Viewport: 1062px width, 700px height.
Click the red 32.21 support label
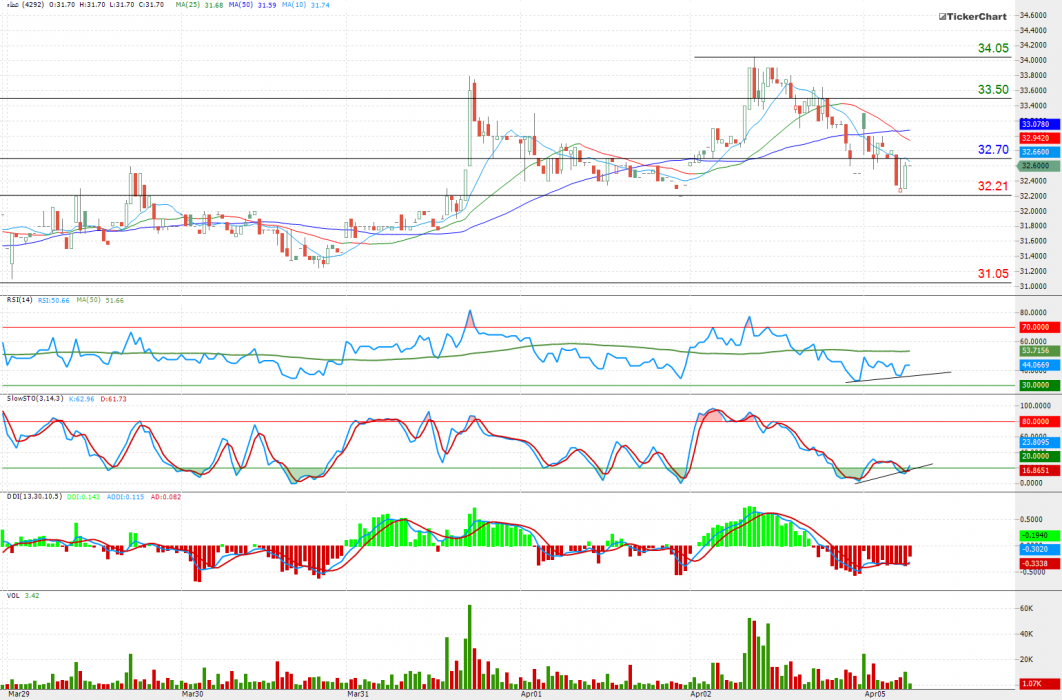(992, 186)
